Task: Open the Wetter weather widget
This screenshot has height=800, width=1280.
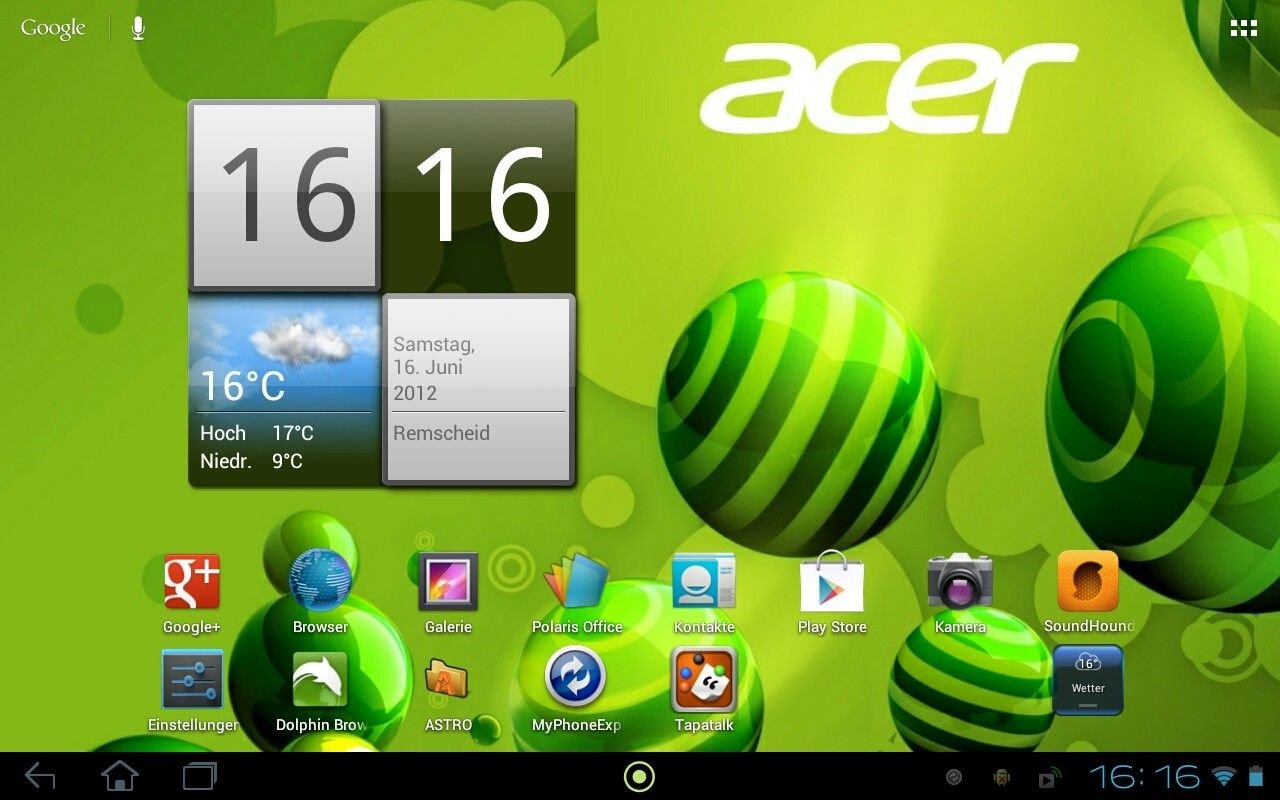Action: pos(1088,680)
